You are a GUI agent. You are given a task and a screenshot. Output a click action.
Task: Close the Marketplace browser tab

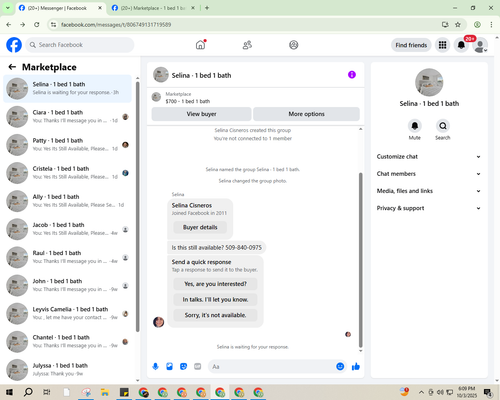(x=193, y=8)
